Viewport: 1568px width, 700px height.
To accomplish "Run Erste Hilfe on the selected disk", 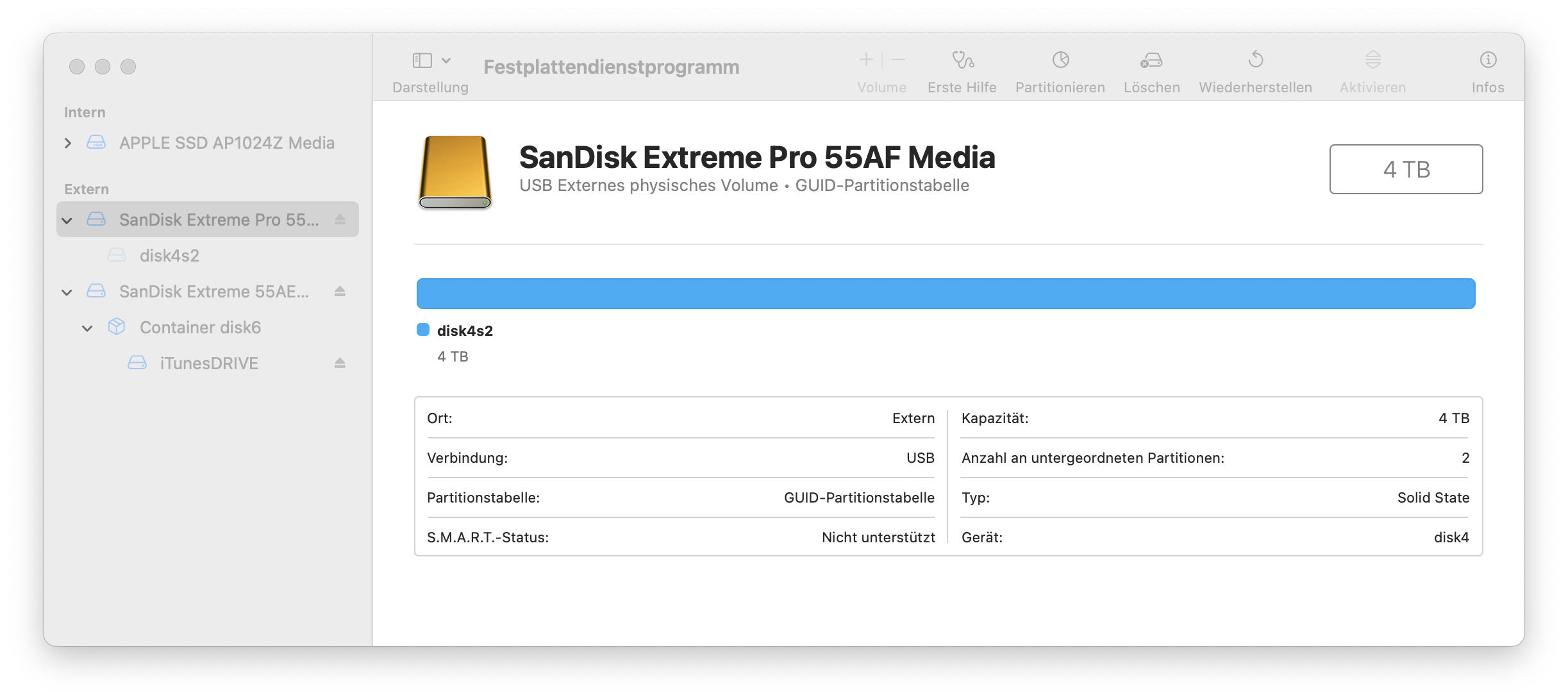I will 961,64.
